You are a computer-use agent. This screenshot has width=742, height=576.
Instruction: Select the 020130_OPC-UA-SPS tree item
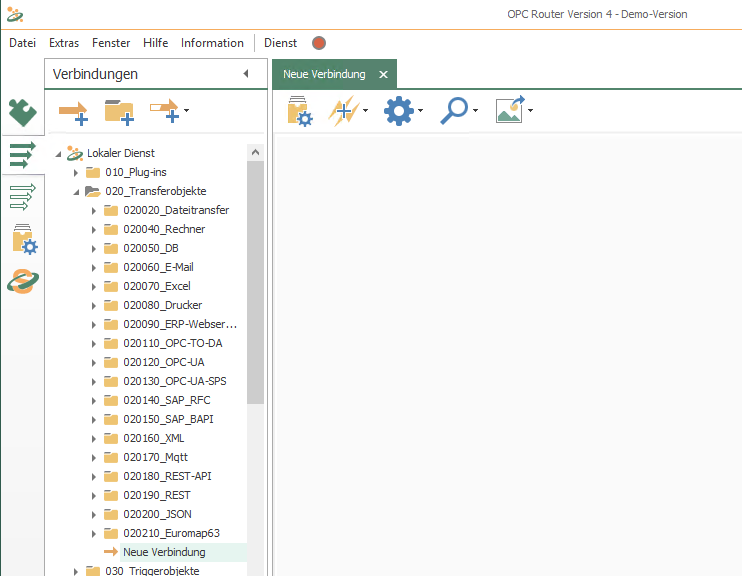175,381
